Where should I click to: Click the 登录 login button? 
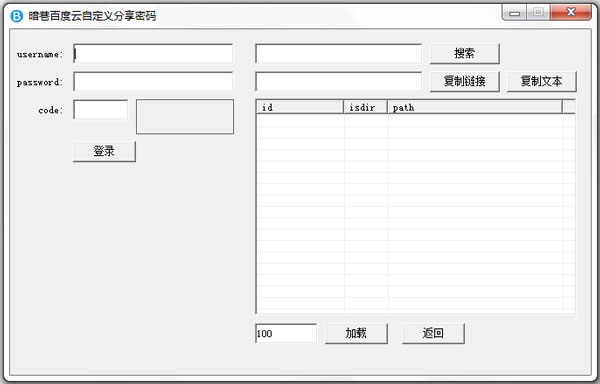click(x=104, y=151)
